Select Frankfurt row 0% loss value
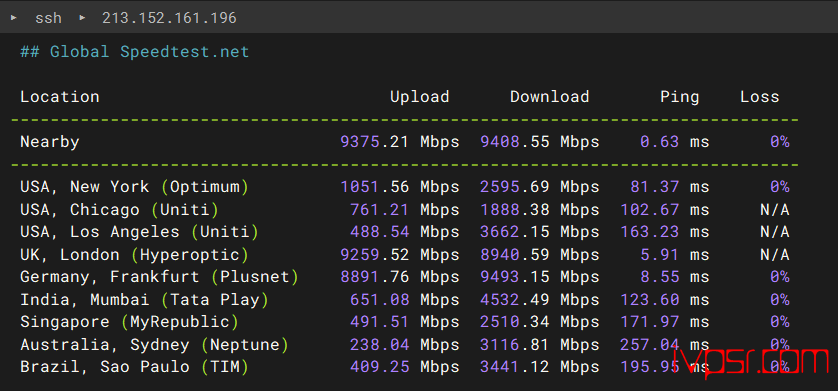 tap(780, 277)
